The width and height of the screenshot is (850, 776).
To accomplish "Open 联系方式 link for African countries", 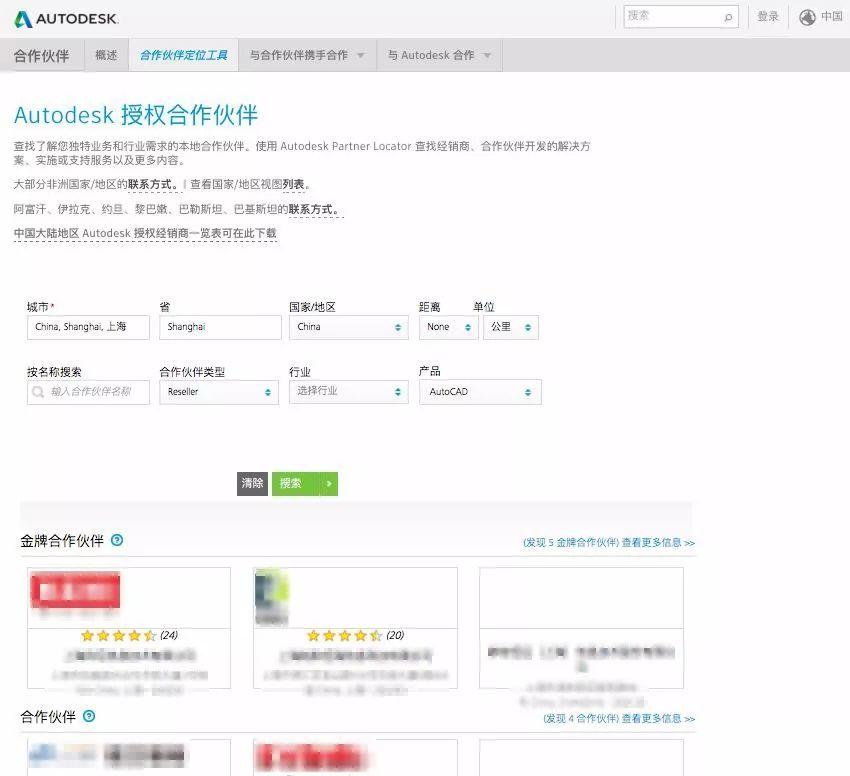I will tap(153, 184).
